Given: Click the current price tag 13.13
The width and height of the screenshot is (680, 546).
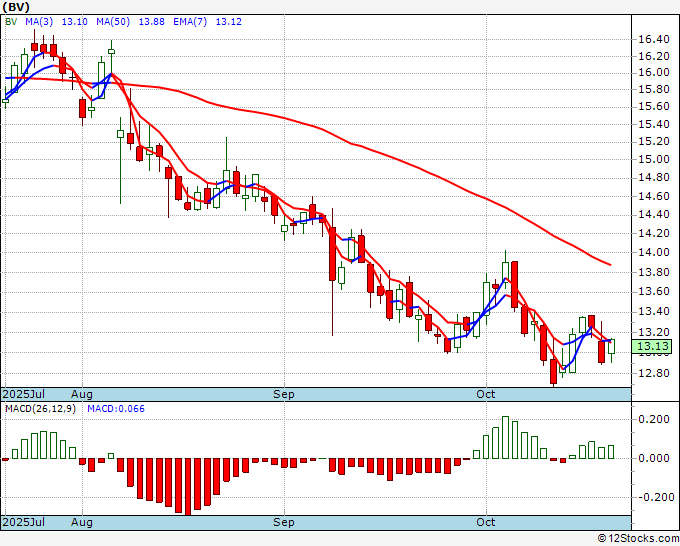Looking at the screenshot, I should (x=652, y=346).
